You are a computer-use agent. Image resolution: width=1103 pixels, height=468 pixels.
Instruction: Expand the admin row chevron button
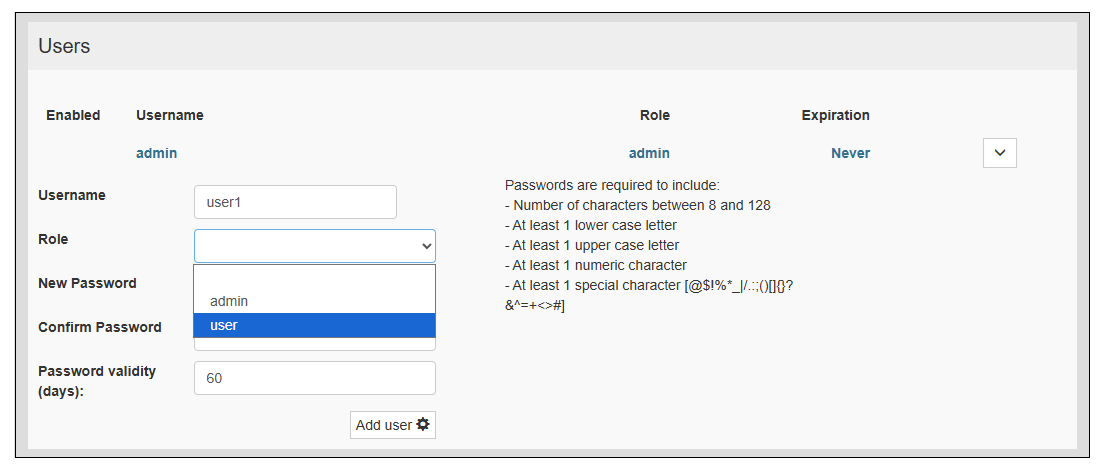coord(1000,153)
